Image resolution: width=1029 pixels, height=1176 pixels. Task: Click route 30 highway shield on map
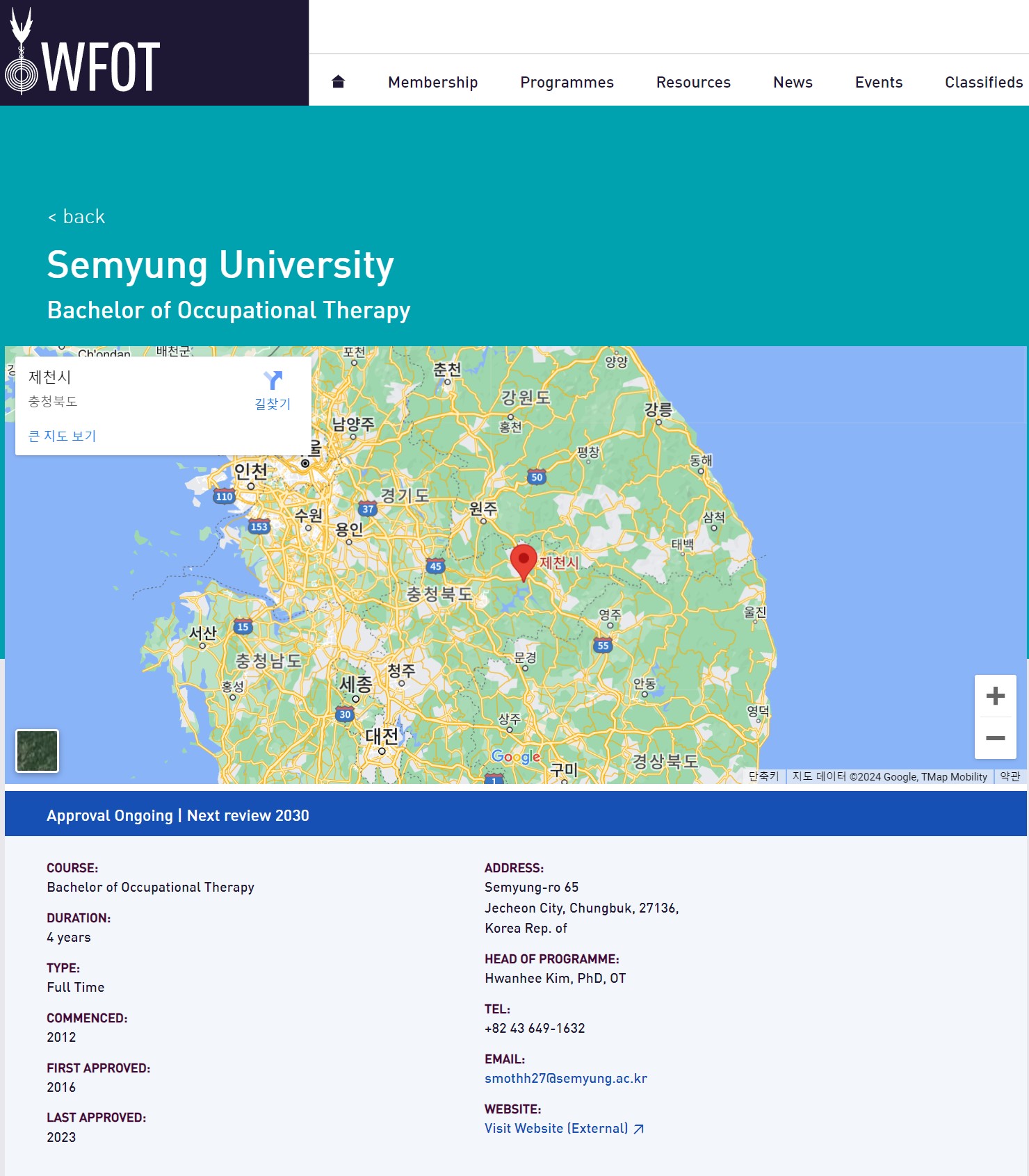pos(345,714)
